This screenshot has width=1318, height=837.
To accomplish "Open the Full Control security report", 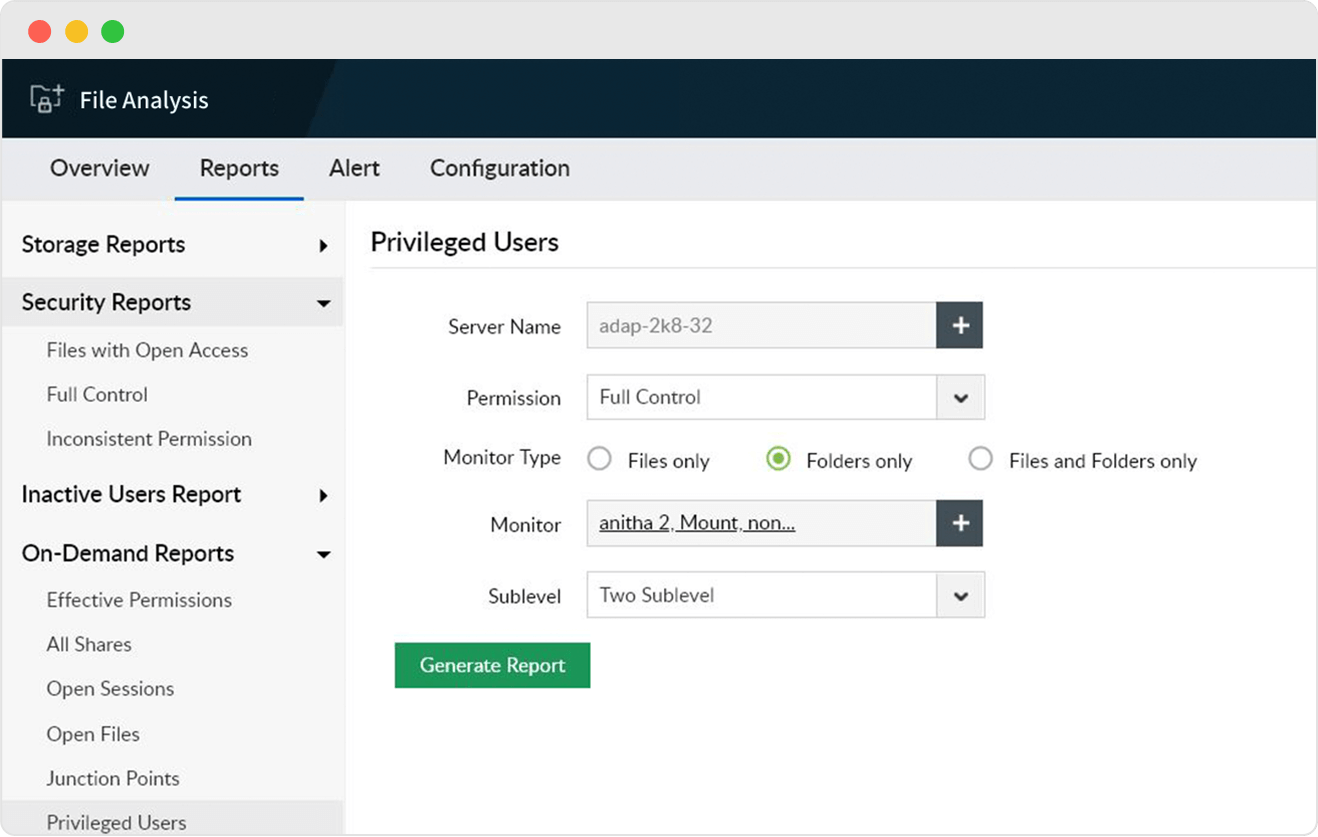I will pyautogui.click(x=96, y=394).
